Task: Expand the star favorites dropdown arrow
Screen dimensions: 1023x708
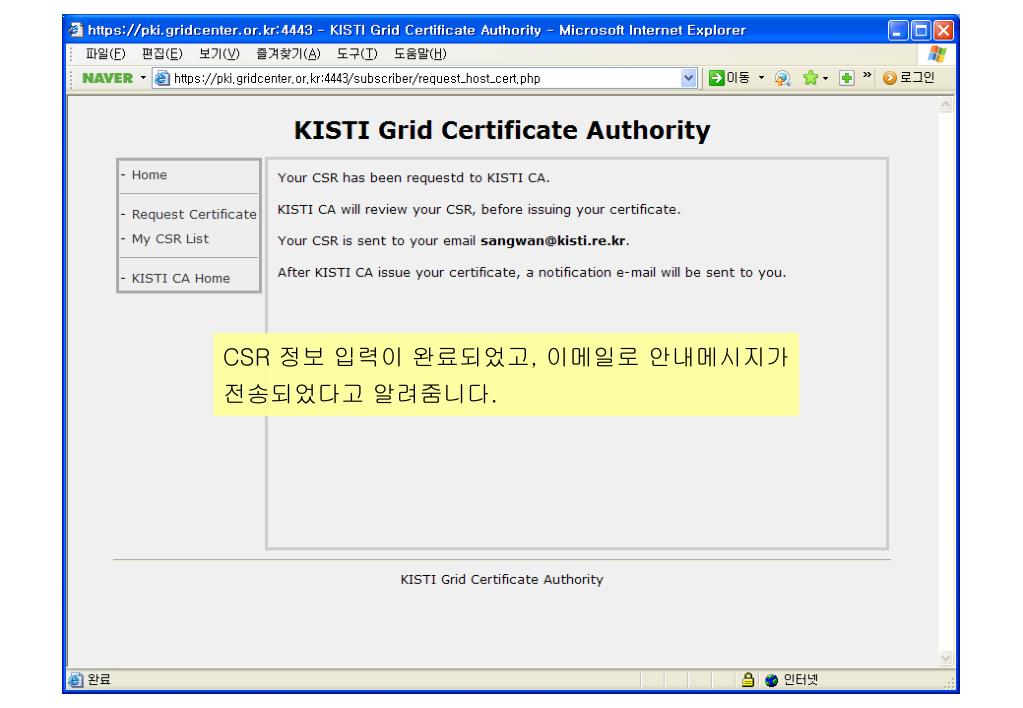Action: 825,79
